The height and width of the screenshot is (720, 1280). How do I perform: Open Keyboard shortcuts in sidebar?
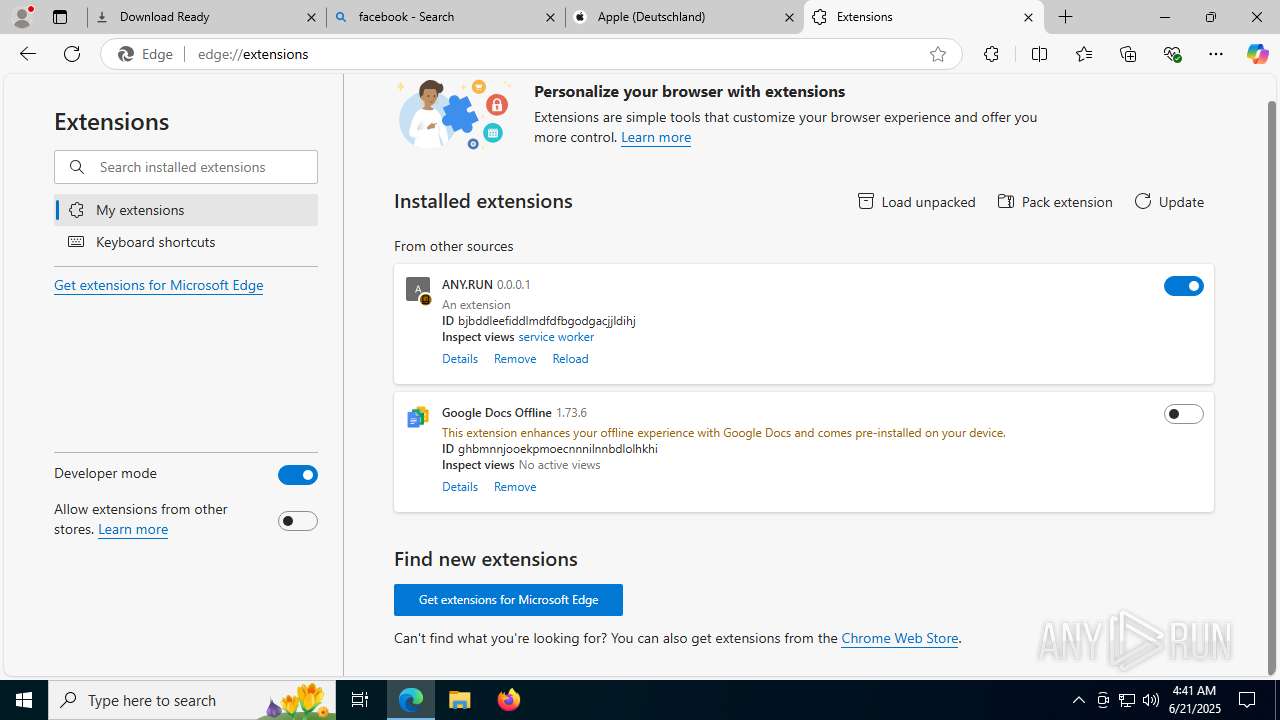[x=186, y=242]
